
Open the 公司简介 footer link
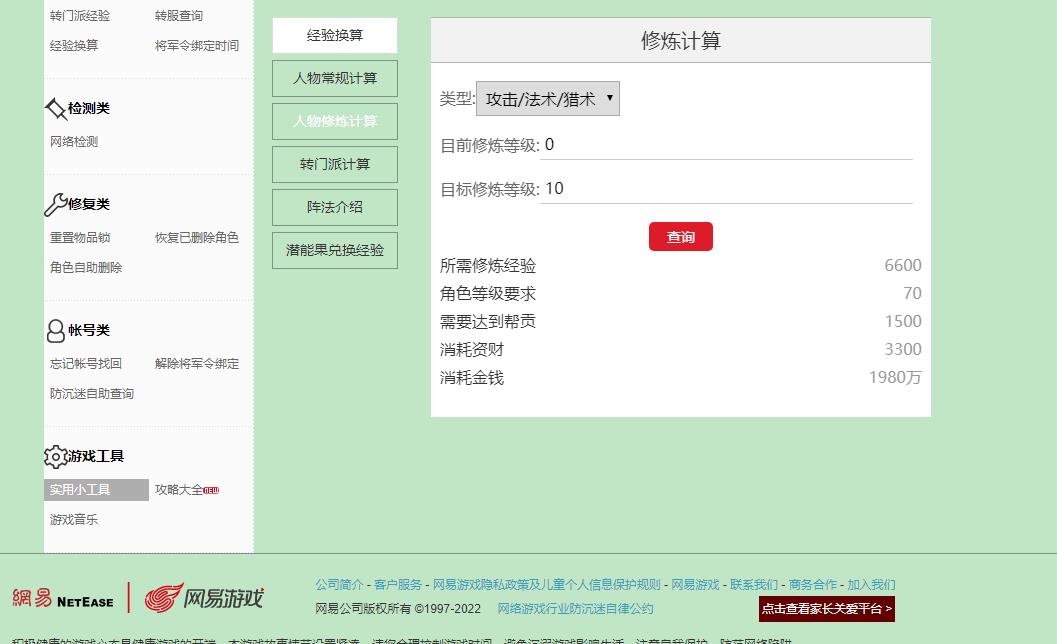pyautogui.click(x=339, y=585)
